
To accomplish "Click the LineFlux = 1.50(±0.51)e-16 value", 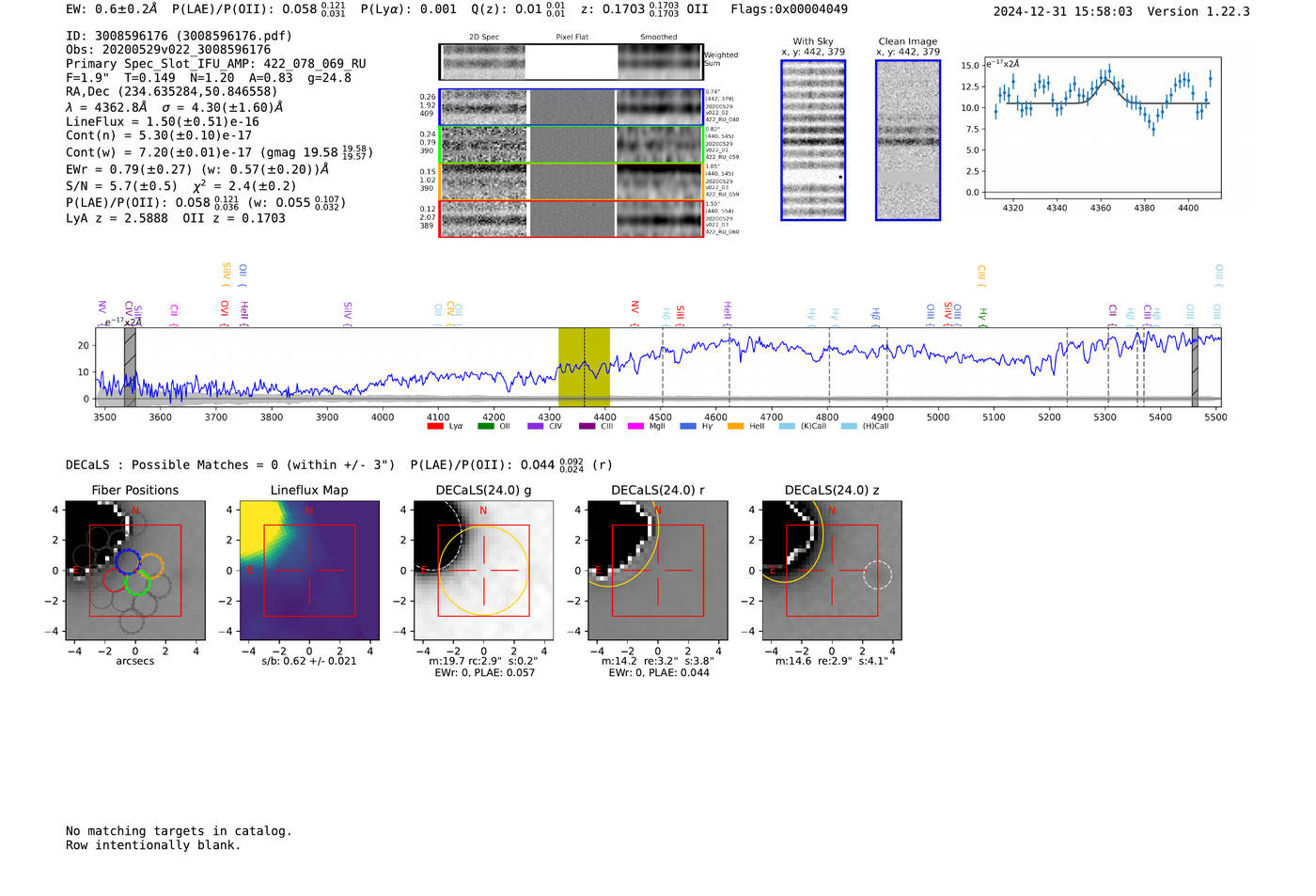I will tap(163, 121).
